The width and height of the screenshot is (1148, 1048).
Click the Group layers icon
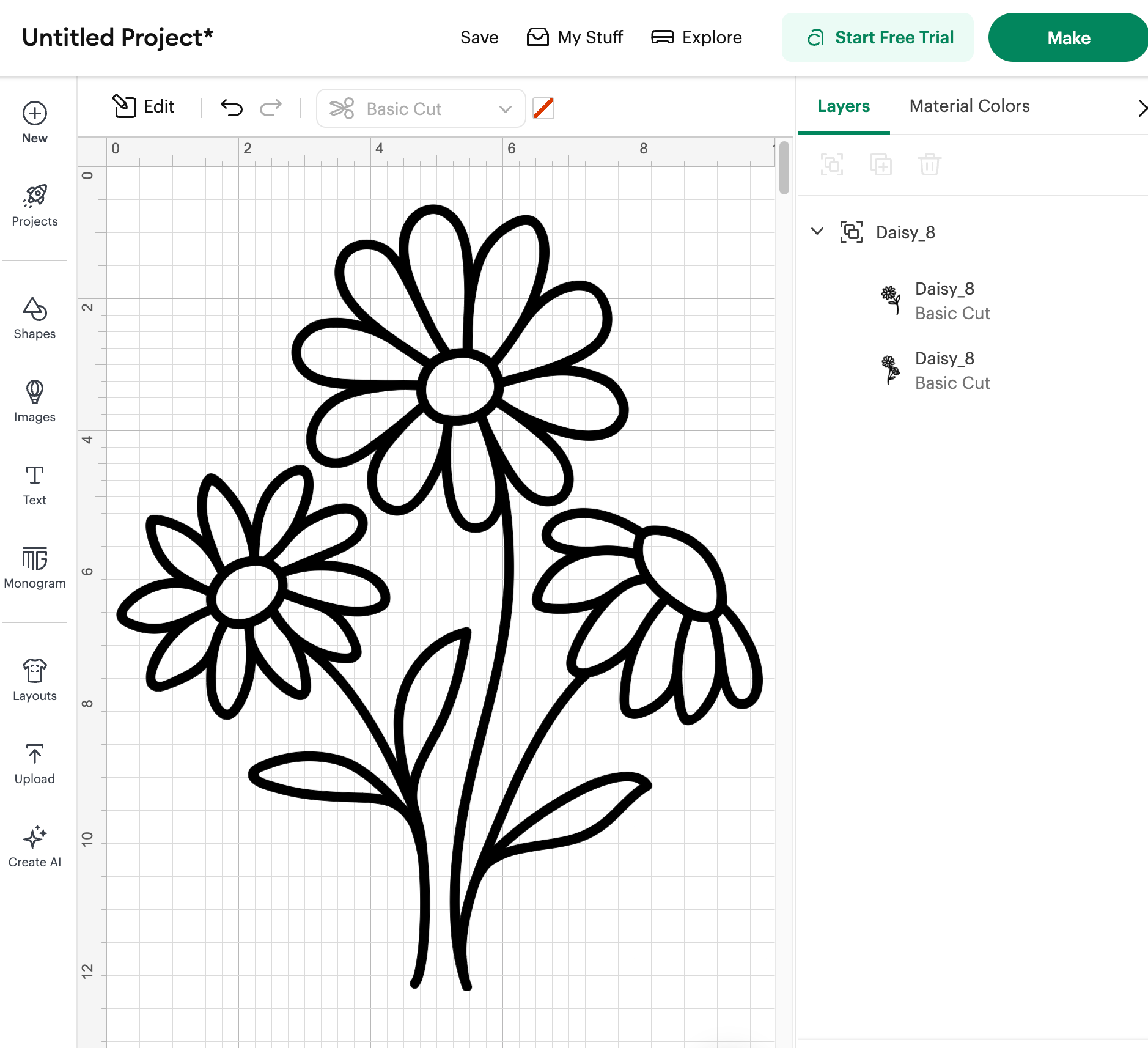(x=832, y=164)
